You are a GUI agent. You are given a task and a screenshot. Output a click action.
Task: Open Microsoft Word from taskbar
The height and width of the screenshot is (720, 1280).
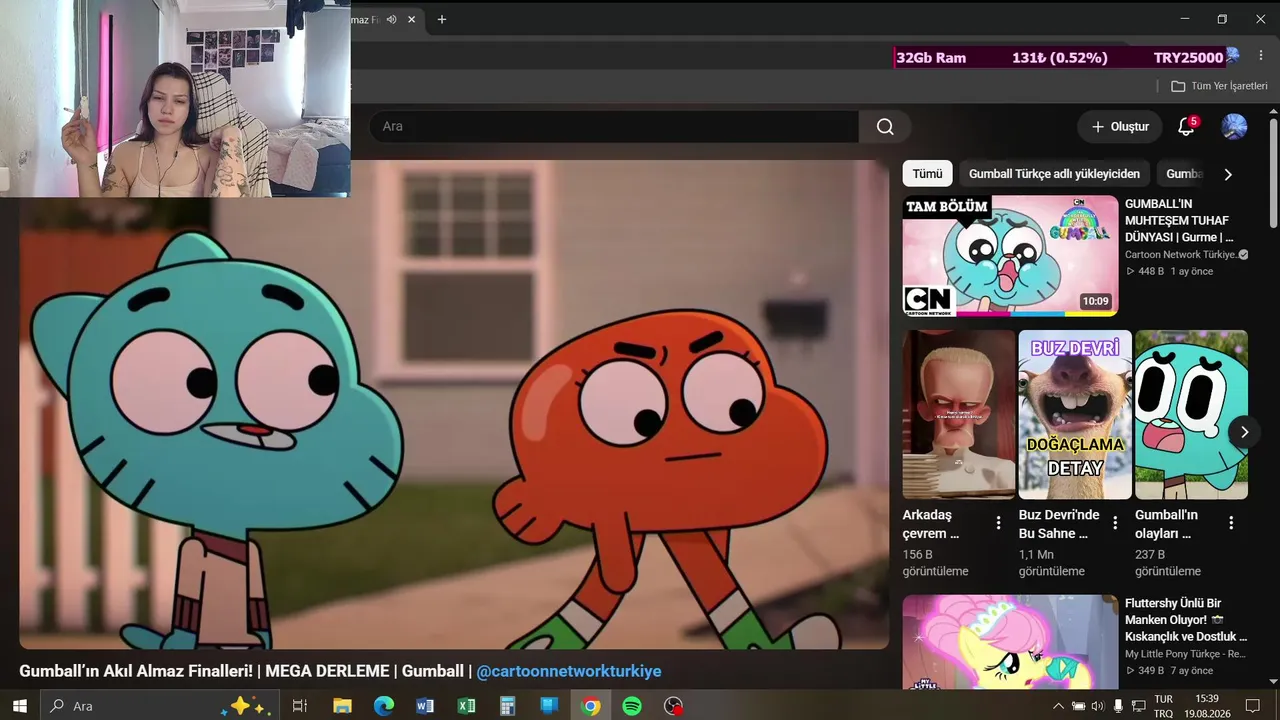pyautogui.click(x=425, y=706)
